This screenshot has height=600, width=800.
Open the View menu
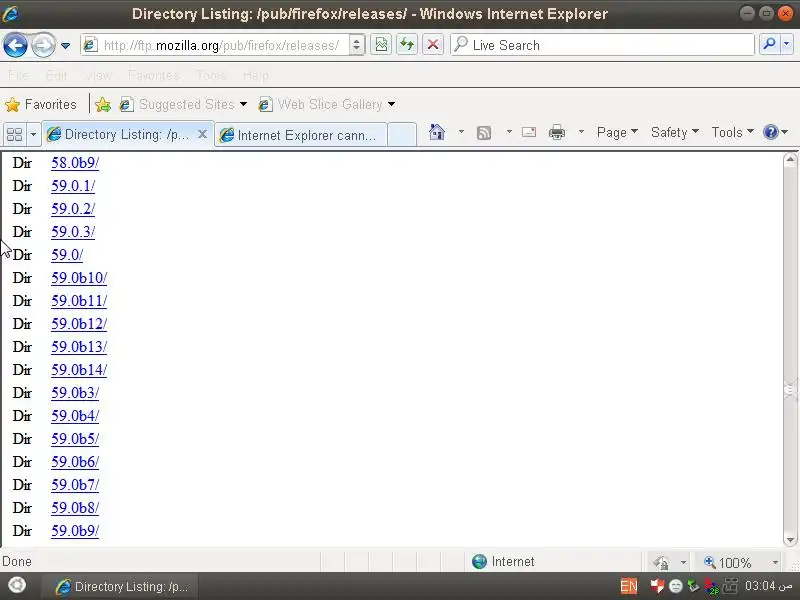coord(98,76)
